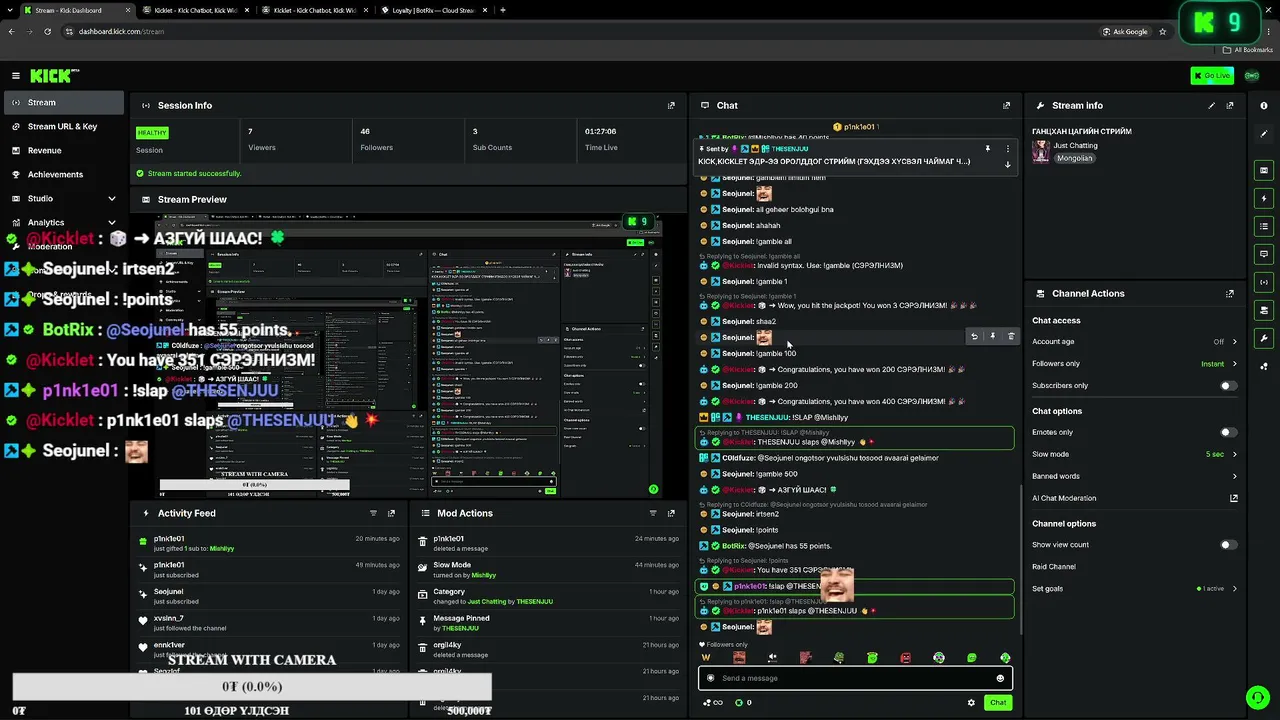Expand the Studio sidebar section

click(114, 199)
